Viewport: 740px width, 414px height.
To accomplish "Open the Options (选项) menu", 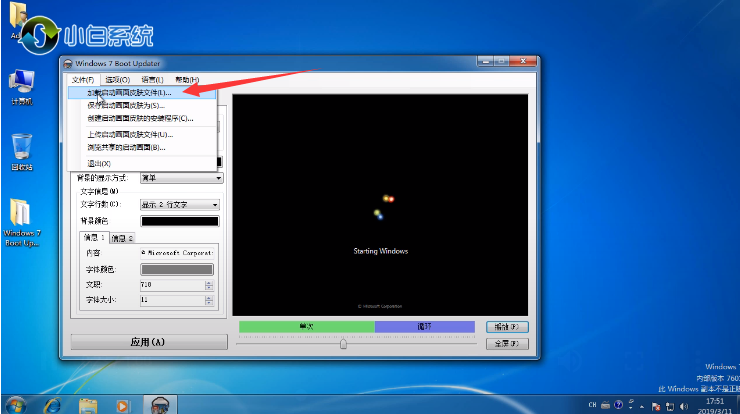I will click(118, 79).
